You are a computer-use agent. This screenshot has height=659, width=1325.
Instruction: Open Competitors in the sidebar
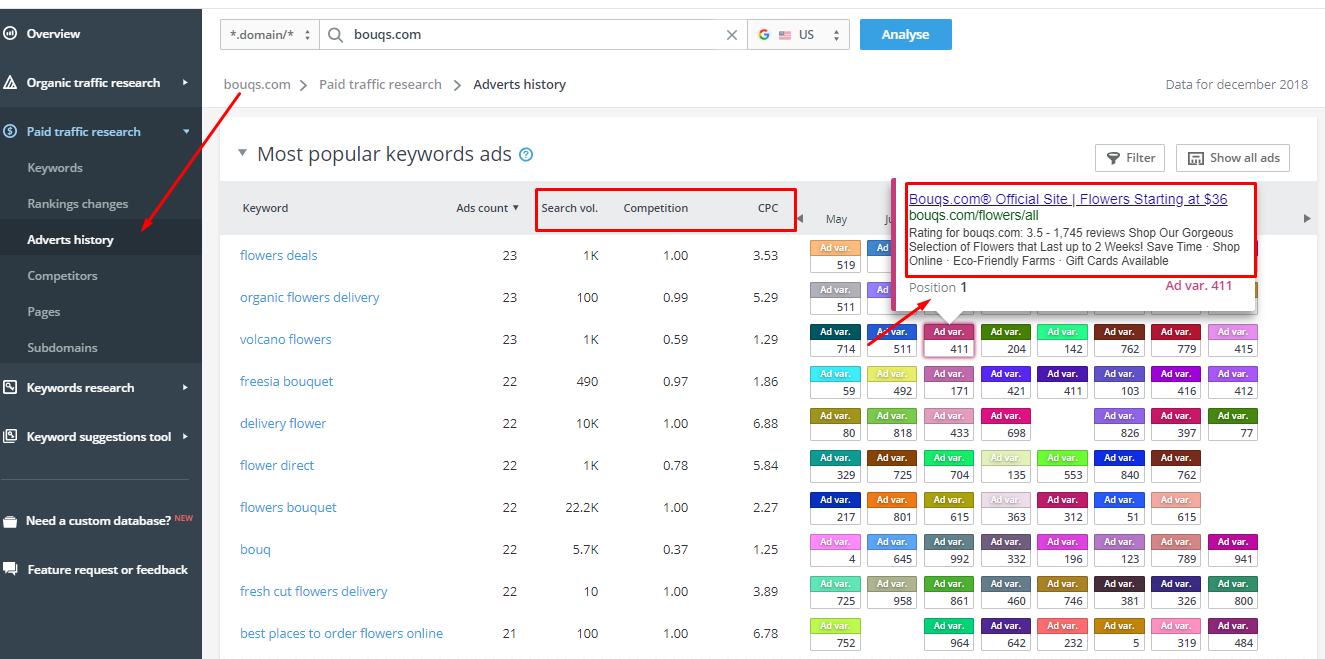coord(63,276)
